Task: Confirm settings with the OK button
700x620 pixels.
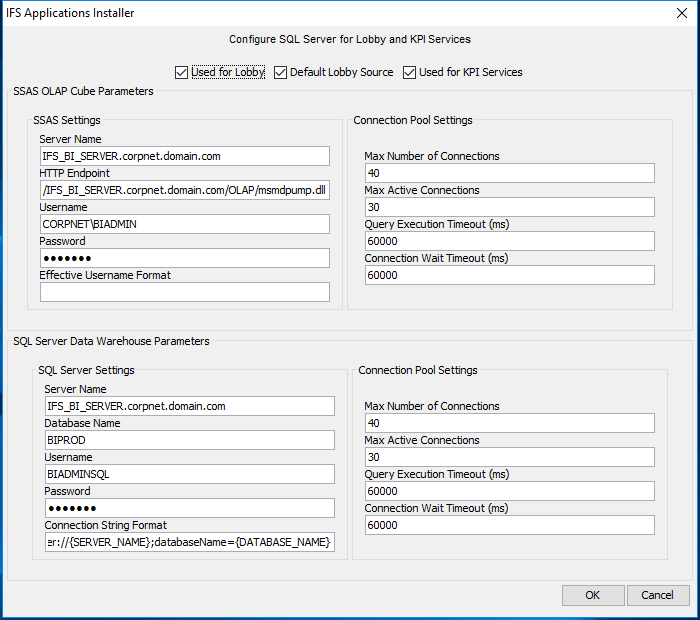Action: (593, 595)
